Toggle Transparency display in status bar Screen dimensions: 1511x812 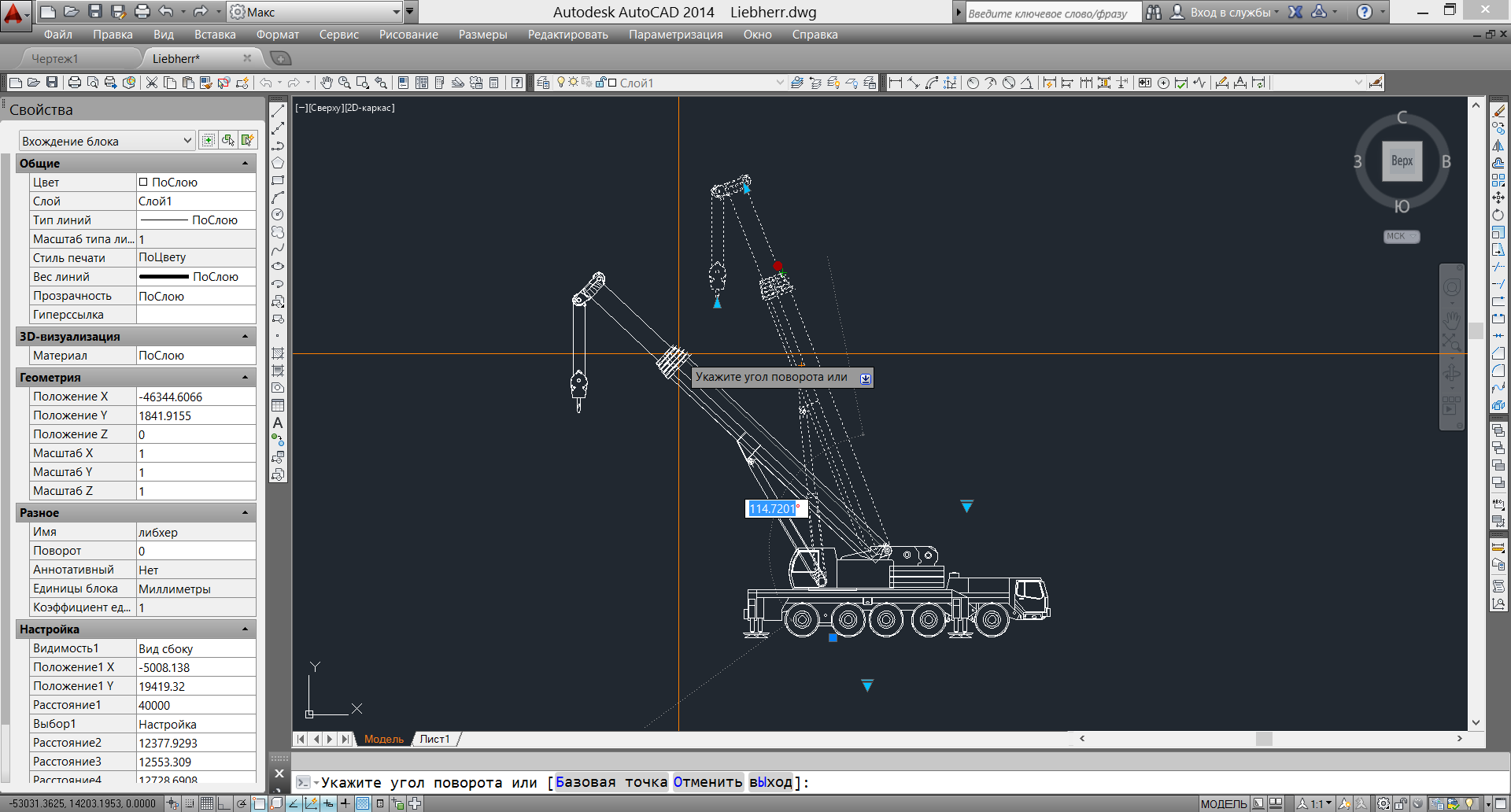(x=363, y=803)
